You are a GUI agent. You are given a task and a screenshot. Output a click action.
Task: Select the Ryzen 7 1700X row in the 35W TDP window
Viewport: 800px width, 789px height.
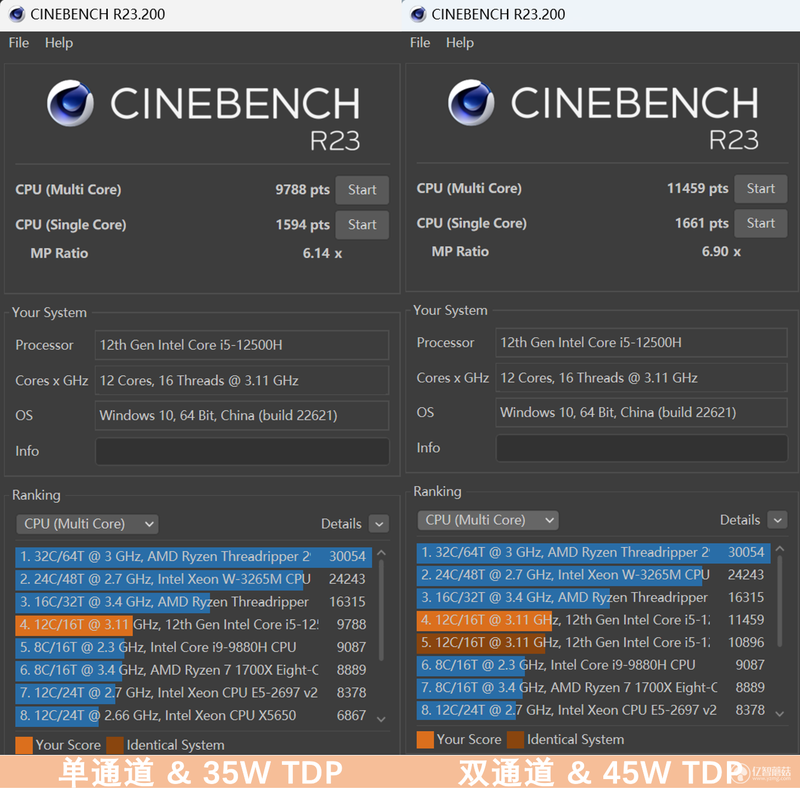click(x=194, y=670)
